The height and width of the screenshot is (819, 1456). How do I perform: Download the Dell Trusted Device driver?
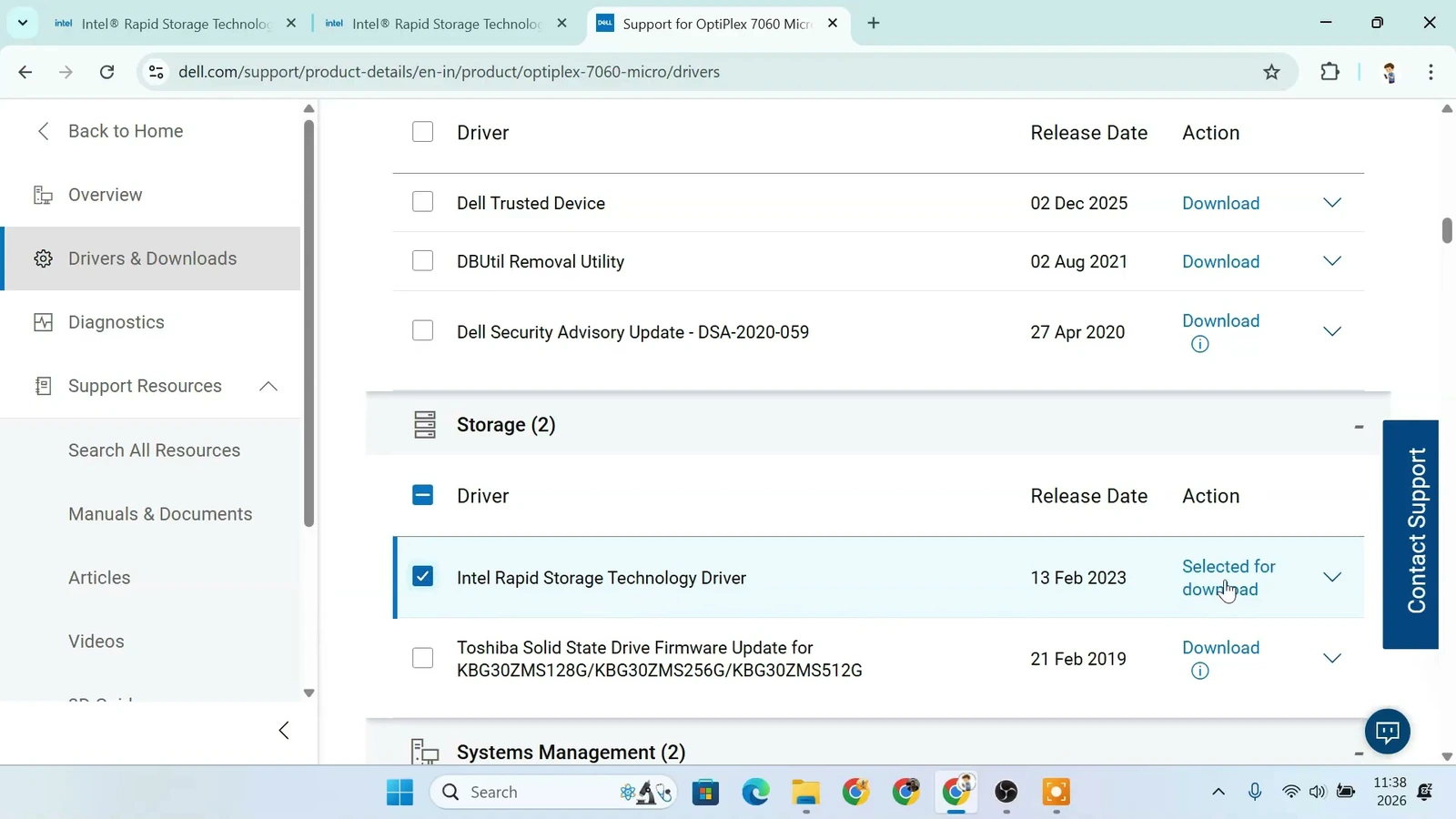[x=1220, y=203]
